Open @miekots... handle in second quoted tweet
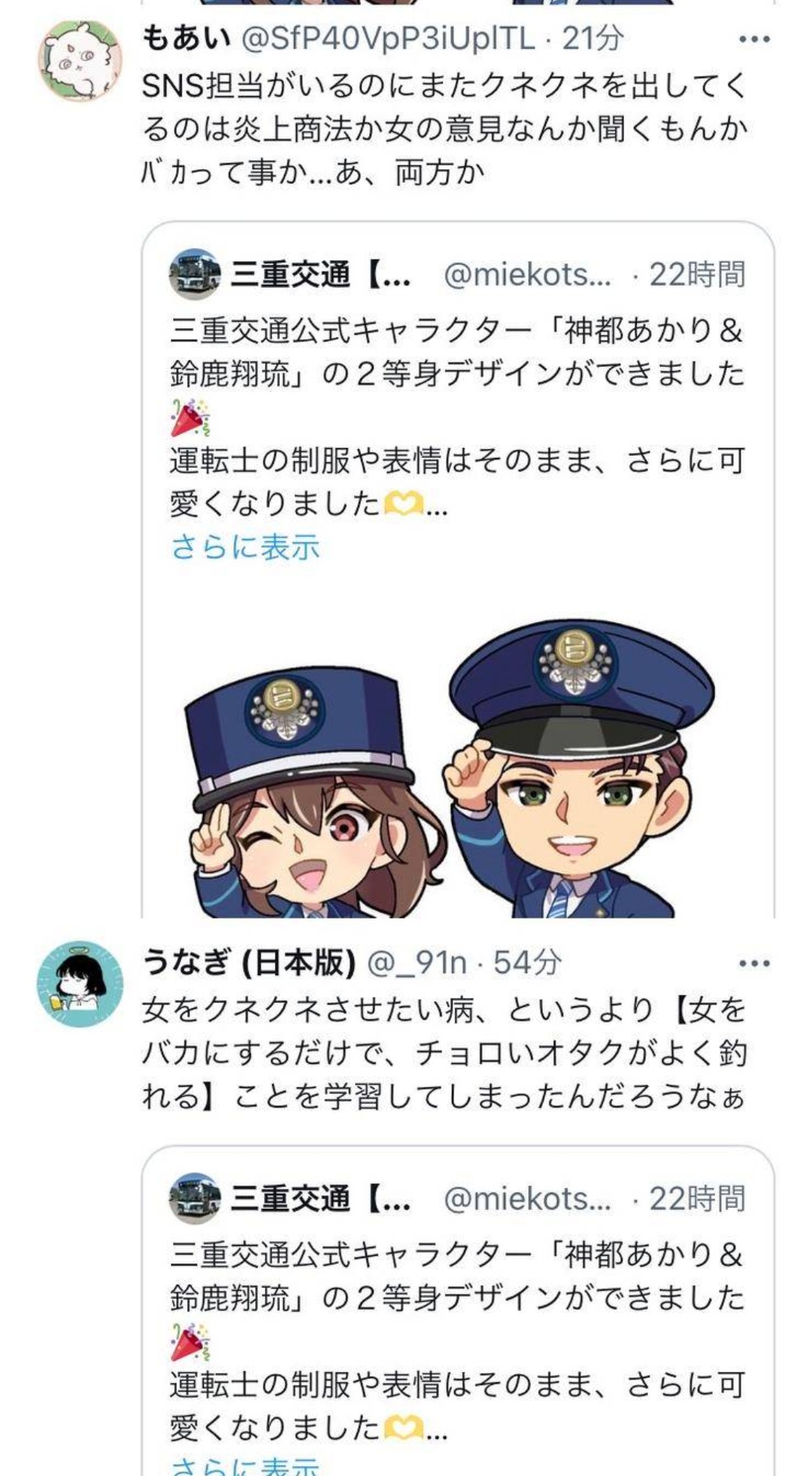Screen dimensions: 812x1476 [x=527, y=1199]
